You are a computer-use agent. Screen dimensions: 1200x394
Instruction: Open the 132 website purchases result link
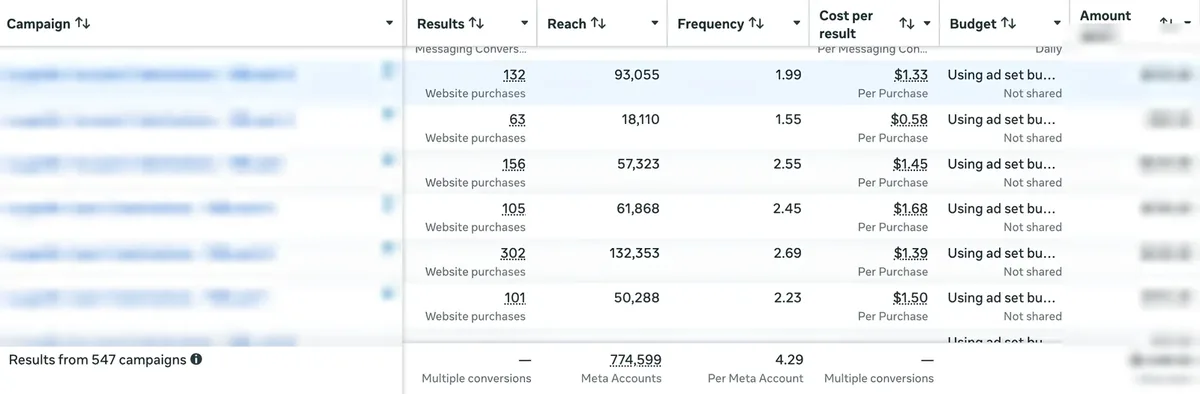pos(514,75)
